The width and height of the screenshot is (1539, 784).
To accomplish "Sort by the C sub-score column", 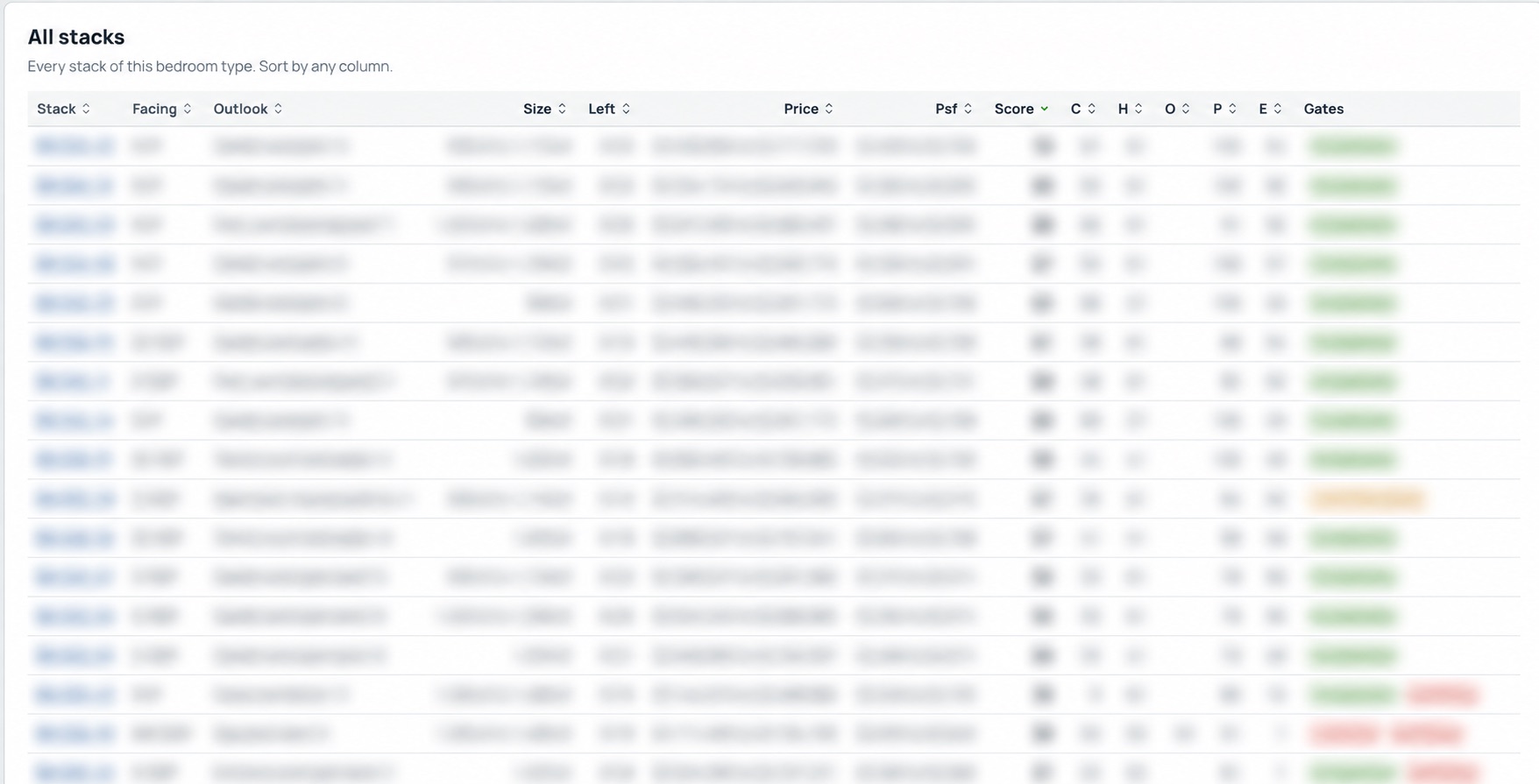I will point(1083,109).
